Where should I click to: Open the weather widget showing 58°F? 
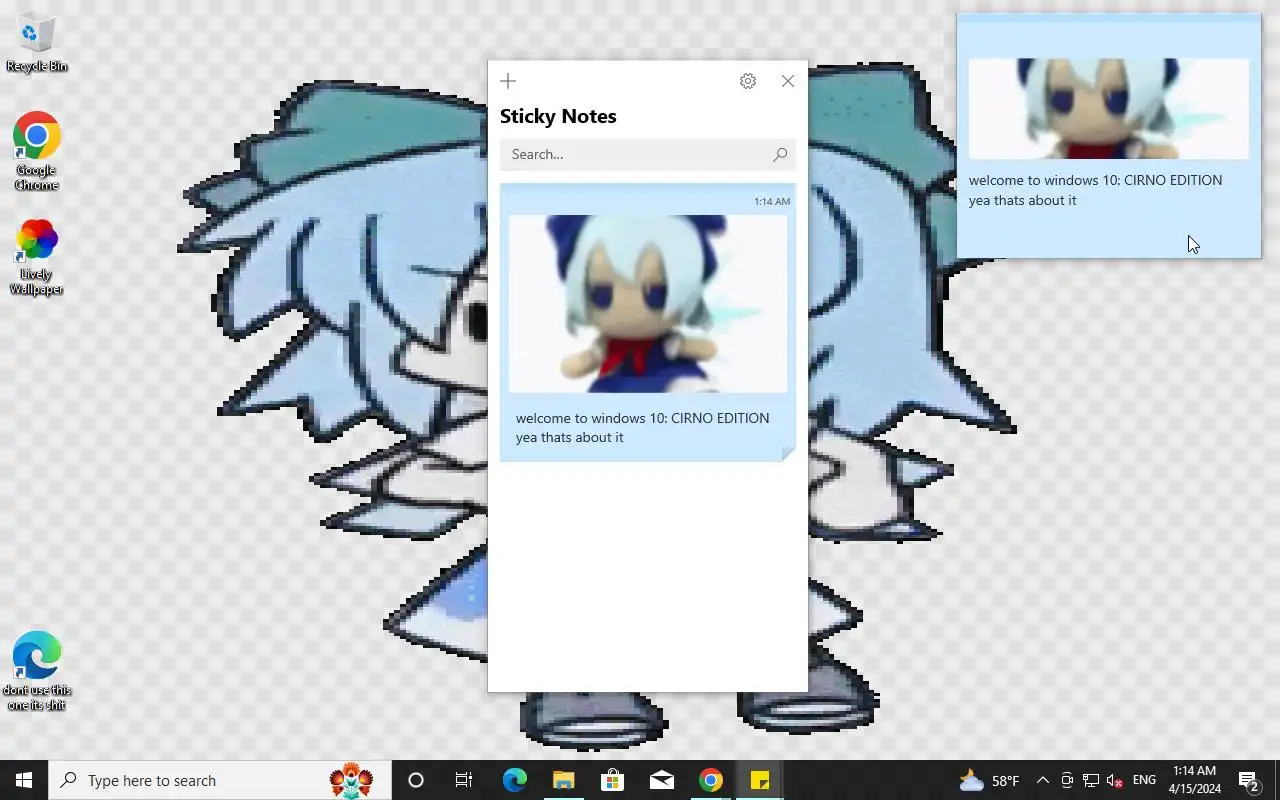[x=989, y=780]
